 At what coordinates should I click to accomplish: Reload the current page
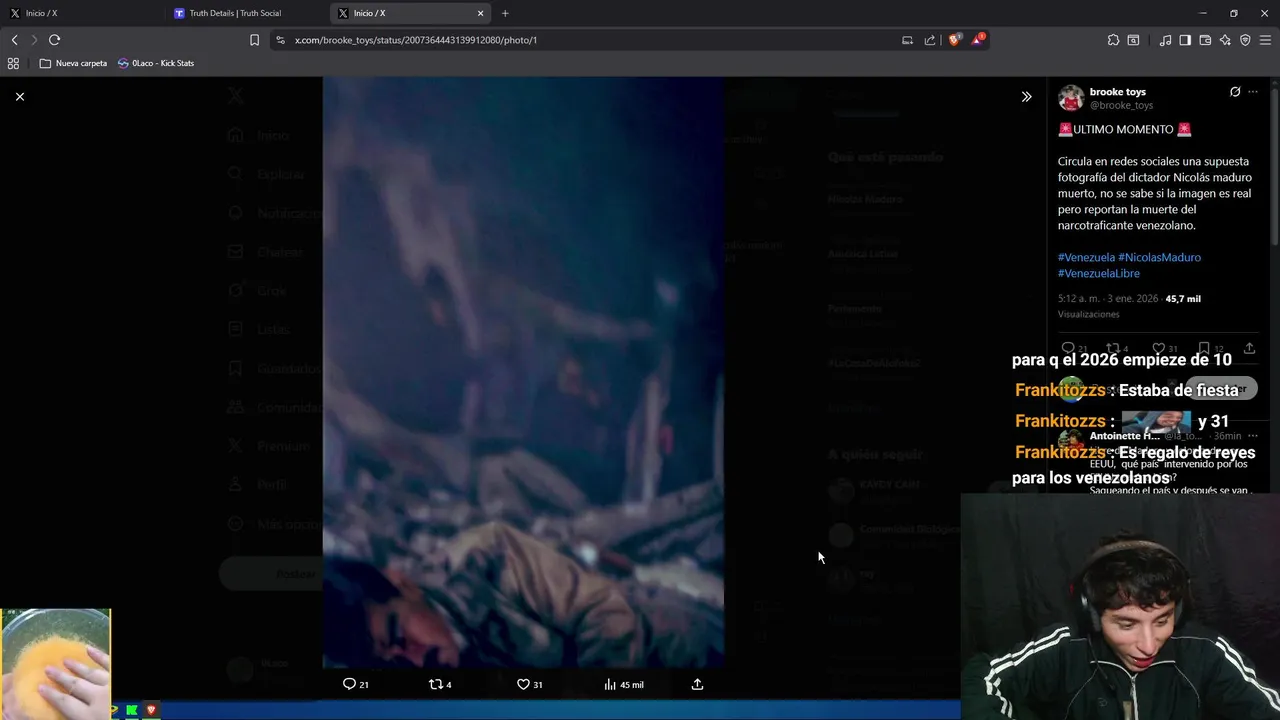[x=54, y=40]
